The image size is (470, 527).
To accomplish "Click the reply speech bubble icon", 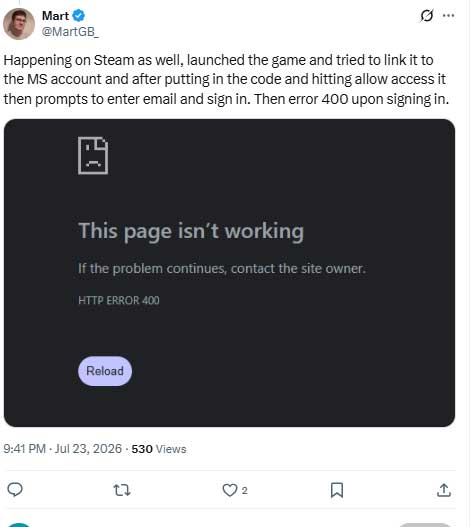I will (15, 490).
